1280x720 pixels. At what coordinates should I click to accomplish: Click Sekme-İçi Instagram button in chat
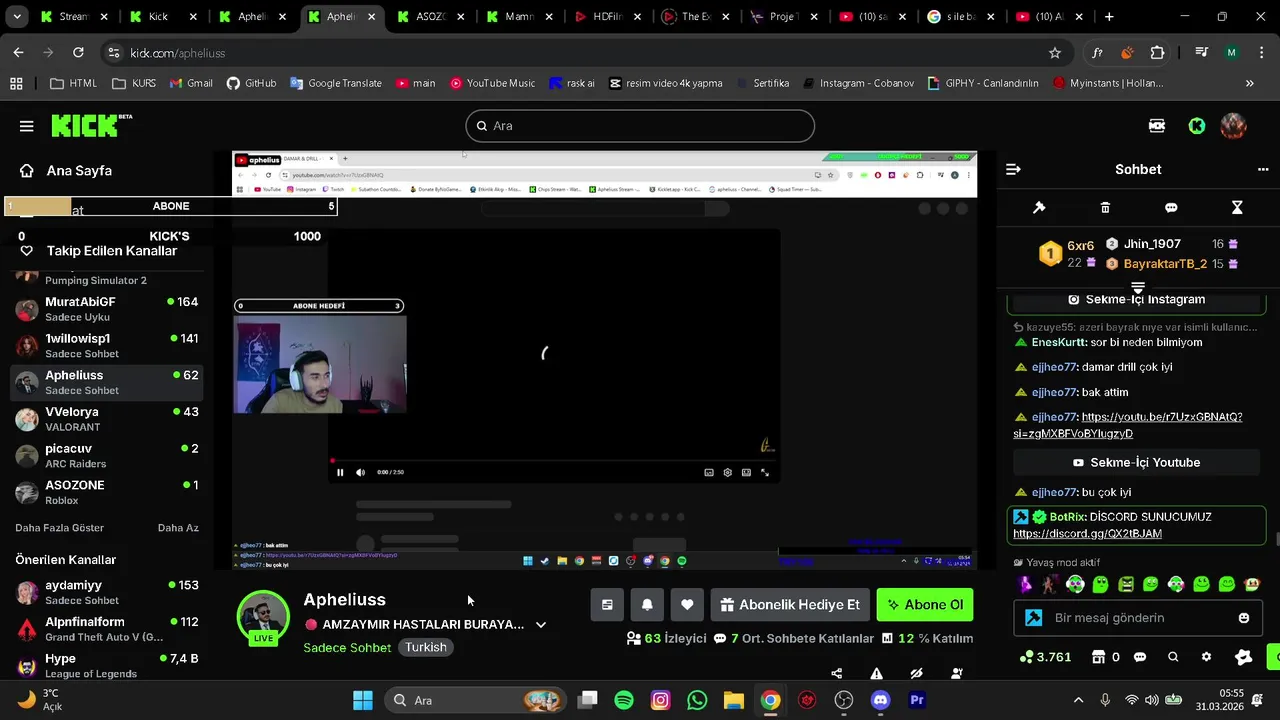[1136, 300]
